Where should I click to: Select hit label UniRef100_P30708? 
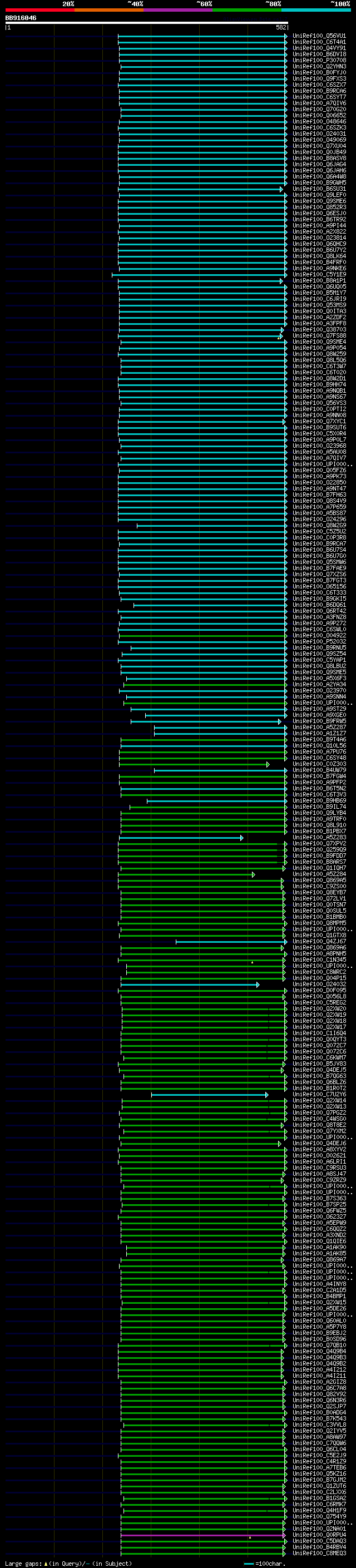point(319,60)
